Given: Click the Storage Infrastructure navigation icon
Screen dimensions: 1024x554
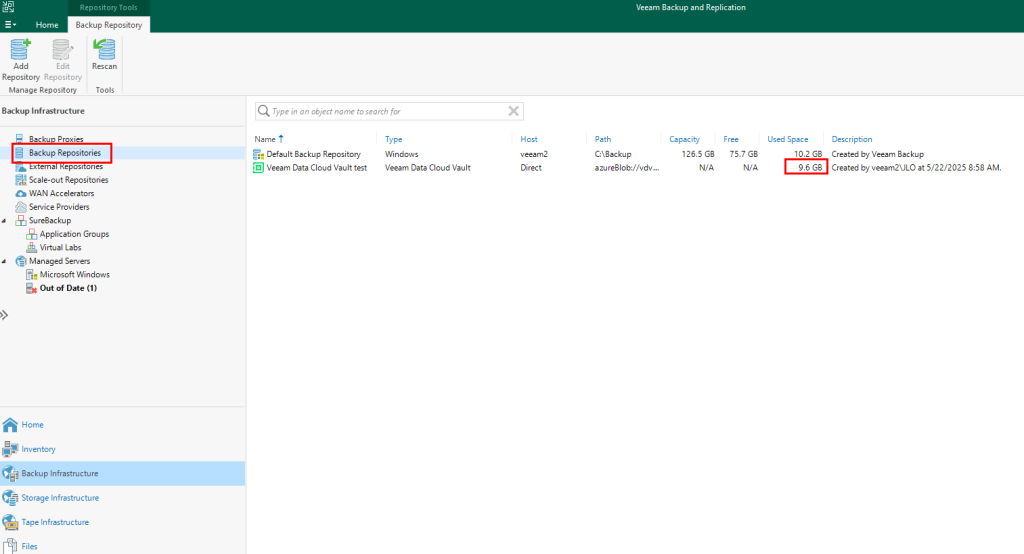Looking at the screenshot, I should [x=10, y=498].
